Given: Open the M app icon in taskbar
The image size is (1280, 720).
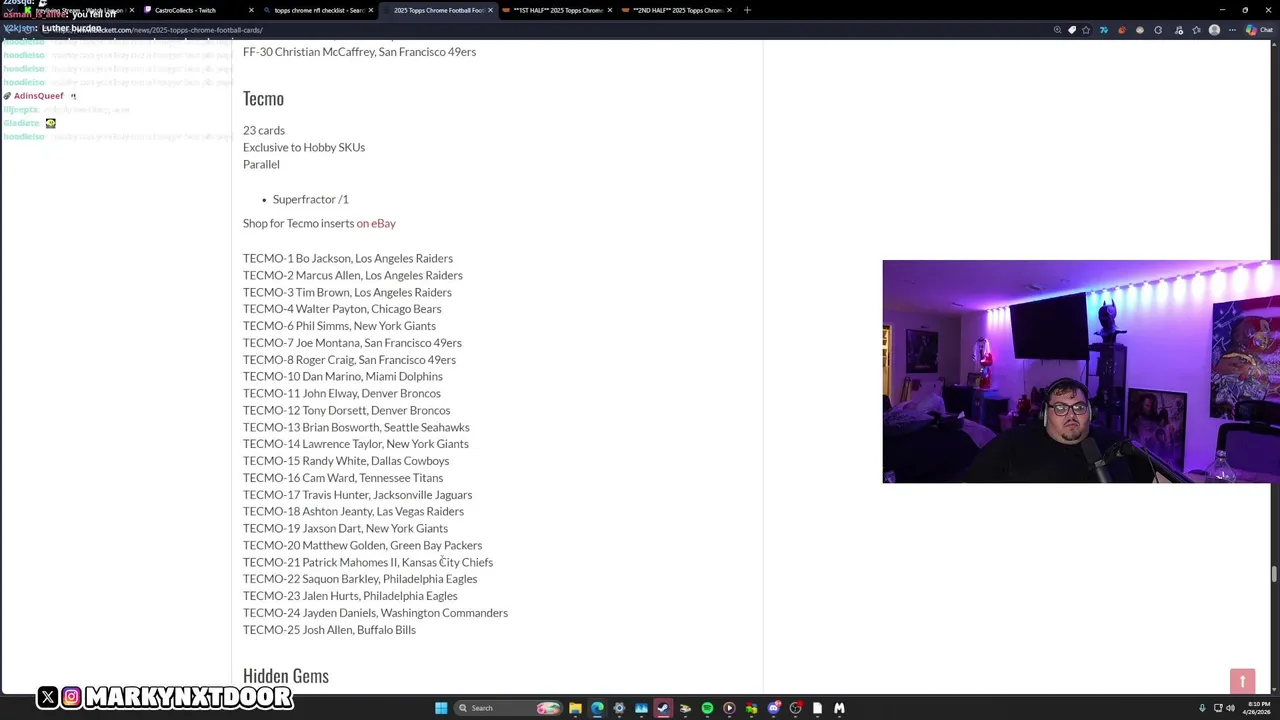Looking at the screenshot, I should [x=839, y=708].
